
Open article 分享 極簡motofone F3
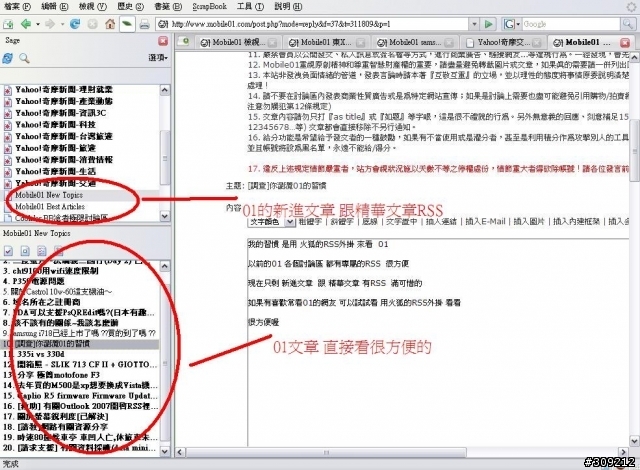(x=58, y=375)
